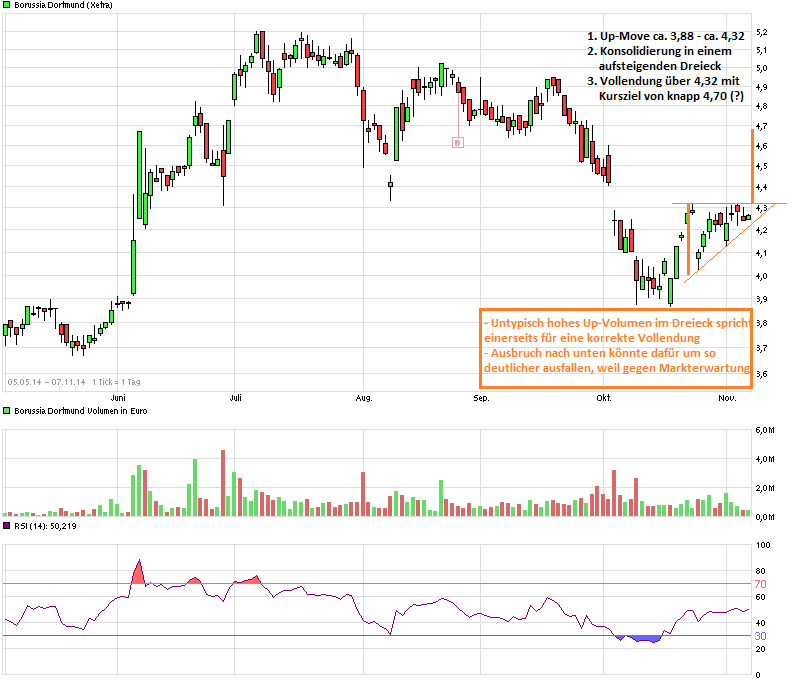
Task: Click the purple RSI (14) legend square
Action: 7,526
